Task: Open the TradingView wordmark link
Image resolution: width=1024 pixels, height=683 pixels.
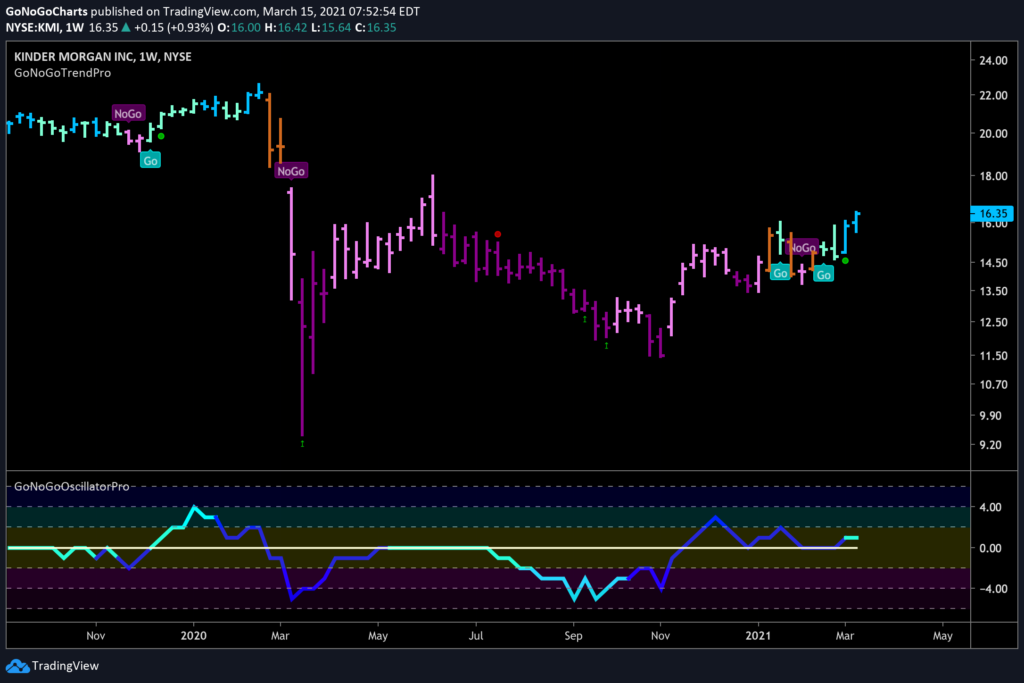Action: (65, 666)
